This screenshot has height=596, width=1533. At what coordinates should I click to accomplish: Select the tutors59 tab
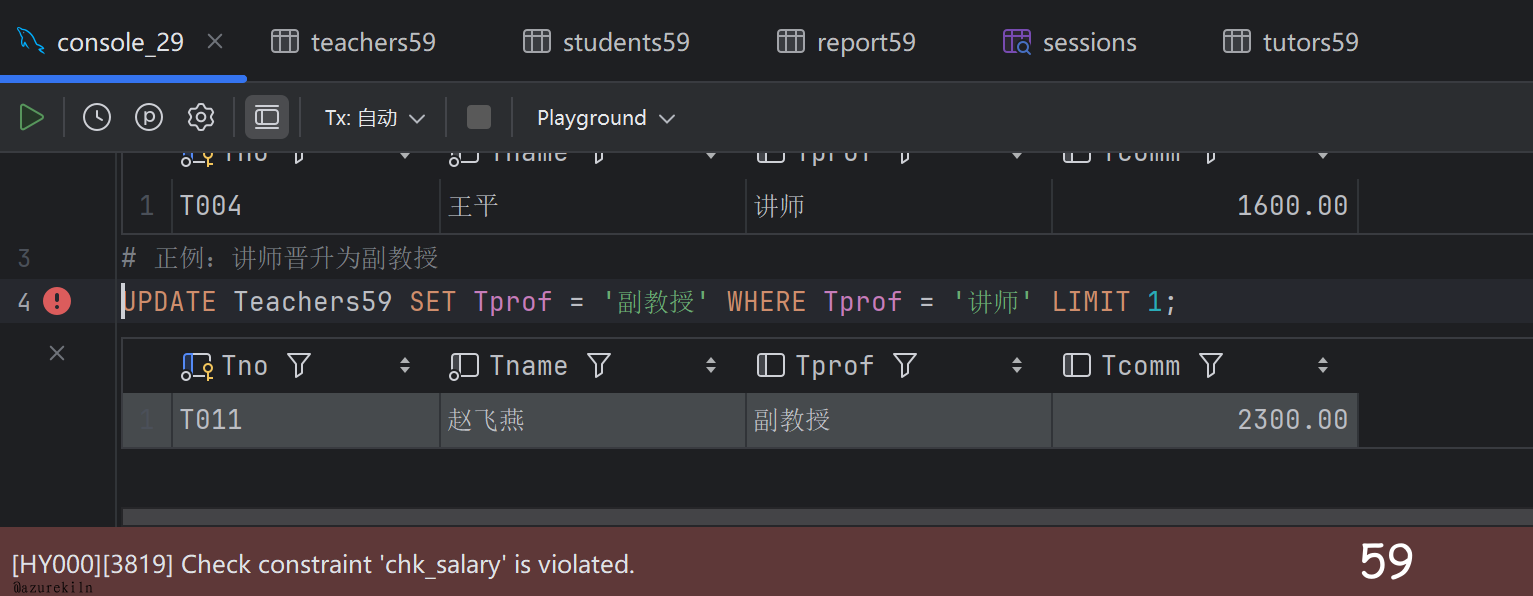coord(1291,42)
